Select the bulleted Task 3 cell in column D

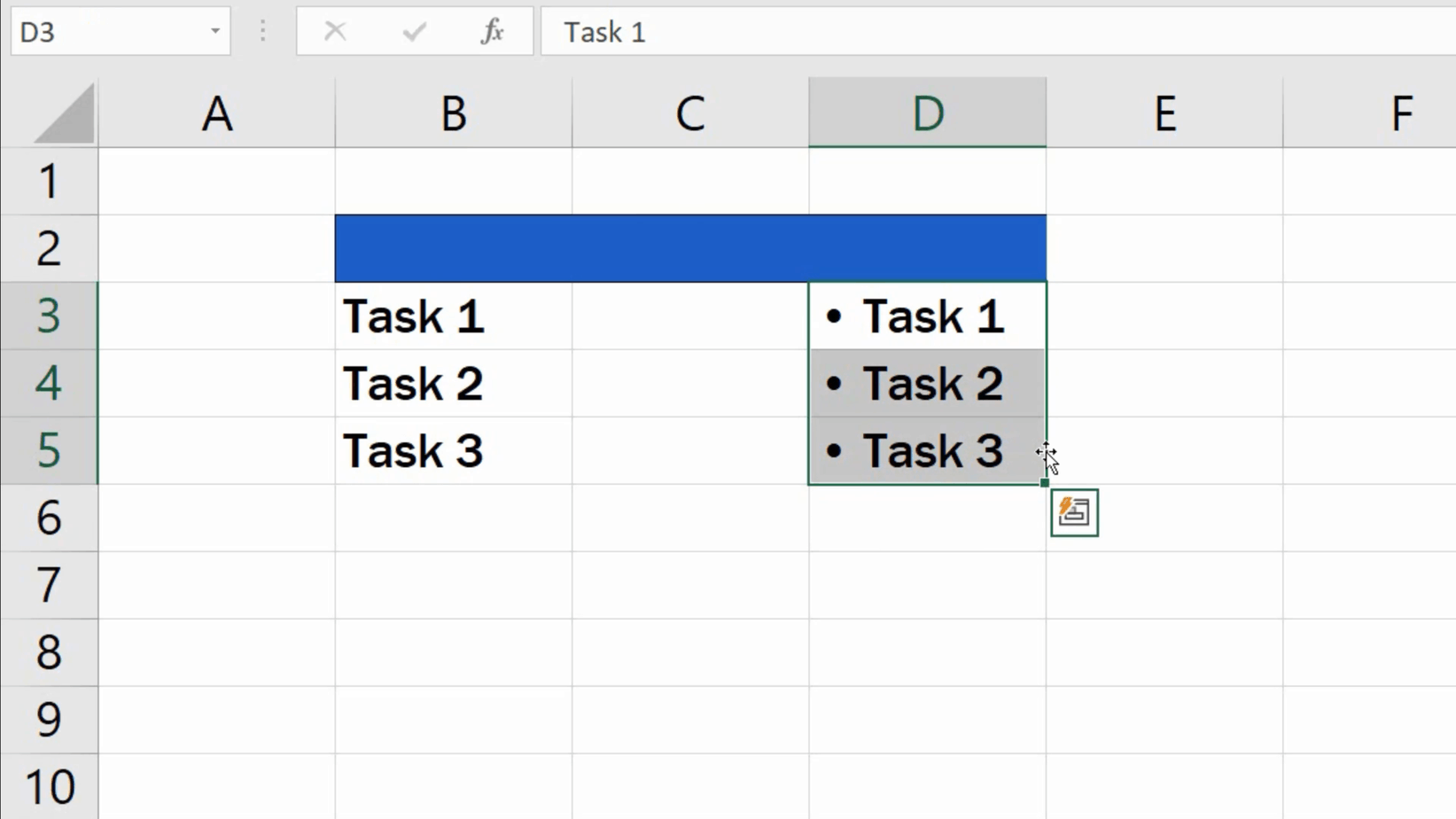[x=927, y=450]
